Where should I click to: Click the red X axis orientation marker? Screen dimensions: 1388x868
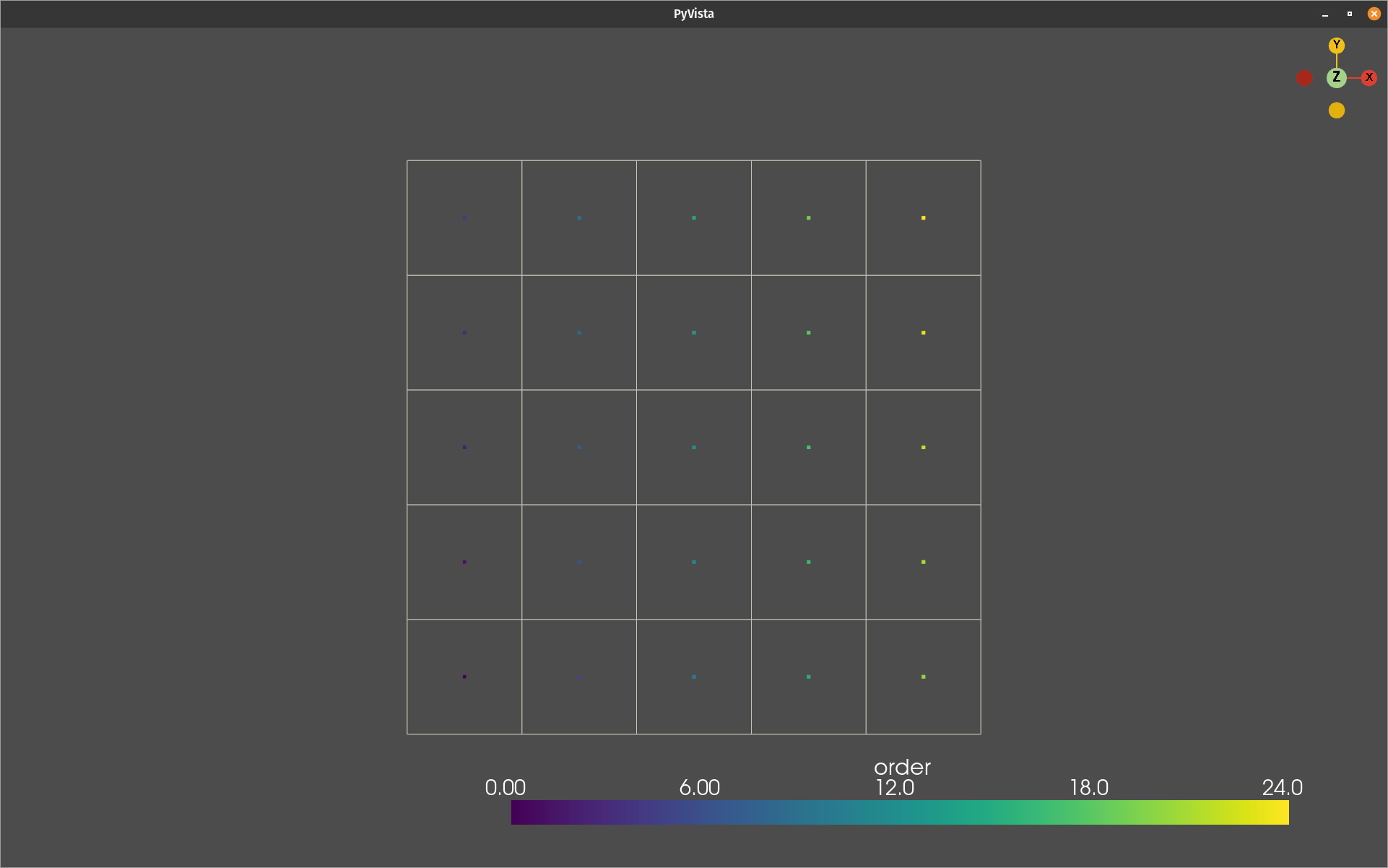1369,78
